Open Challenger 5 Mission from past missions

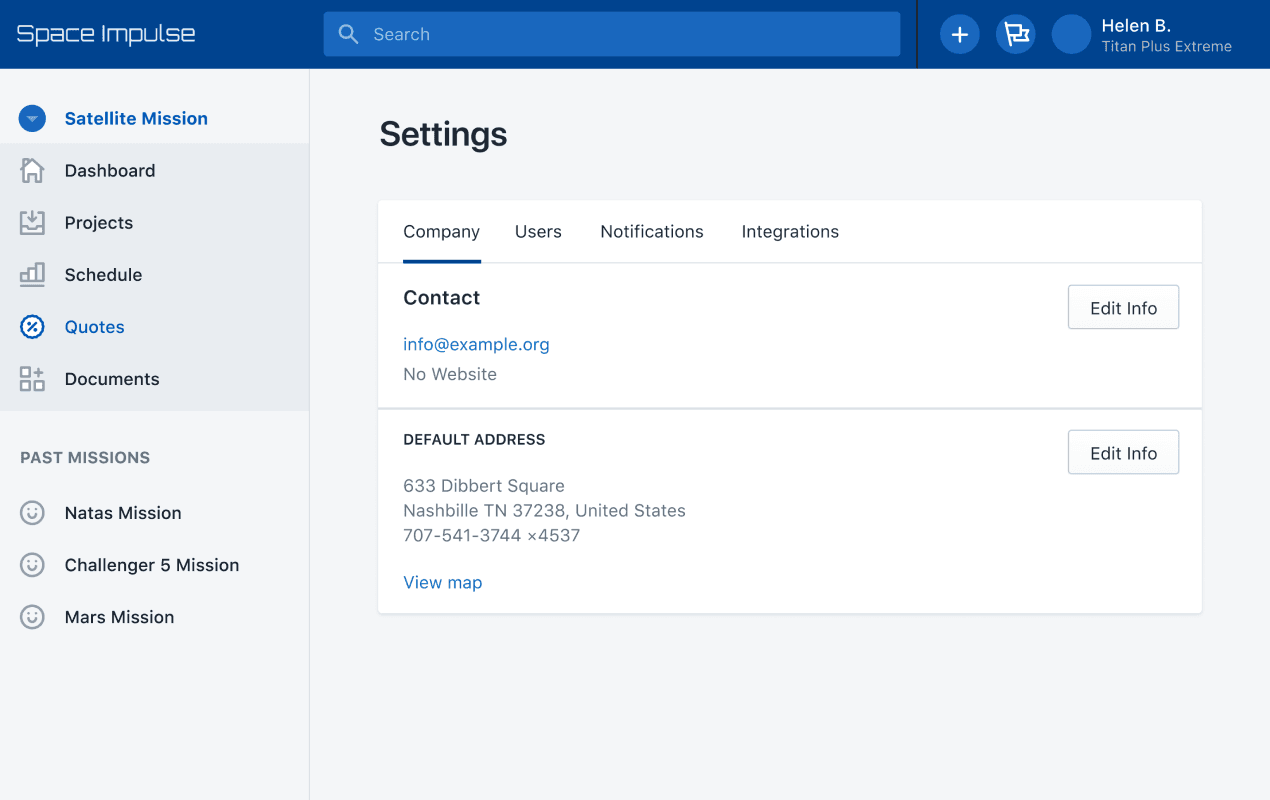pyautogui.click(x=152, y=565)
